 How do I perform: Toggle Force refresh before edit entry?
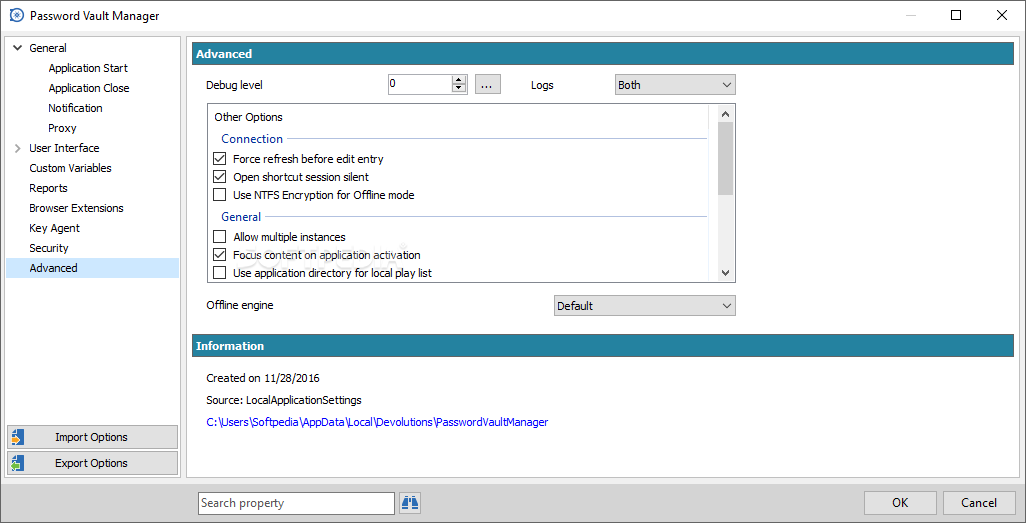click(220, 158)
